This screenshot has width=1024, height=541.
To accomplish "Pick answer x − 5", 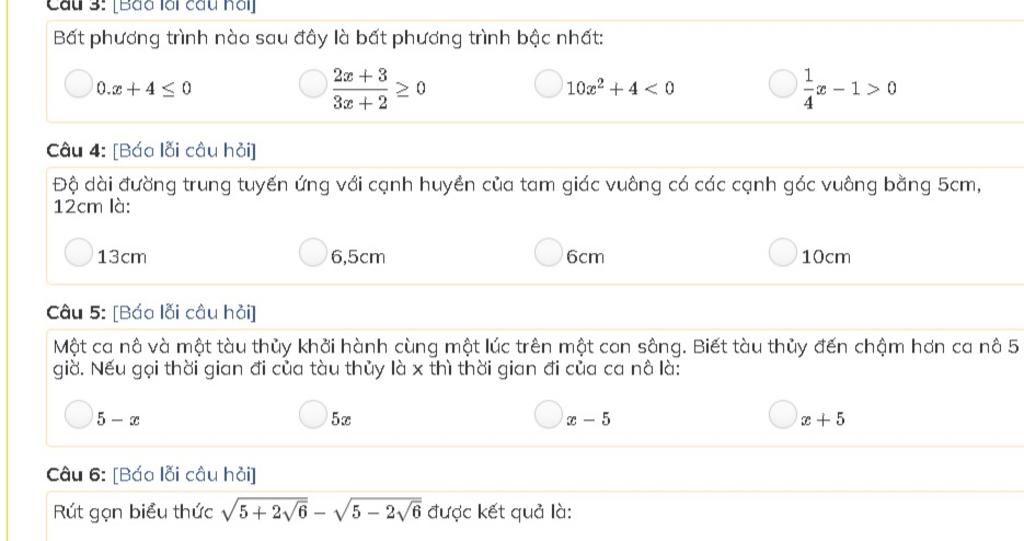I will tap(548, 414).
